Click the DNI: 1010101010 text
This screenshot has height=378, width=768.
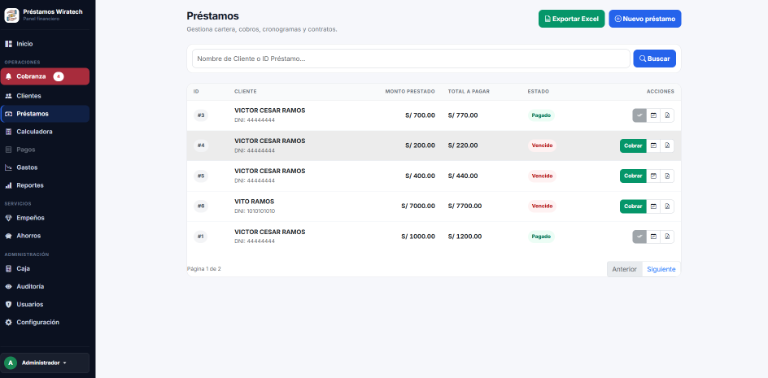point(255,211)
